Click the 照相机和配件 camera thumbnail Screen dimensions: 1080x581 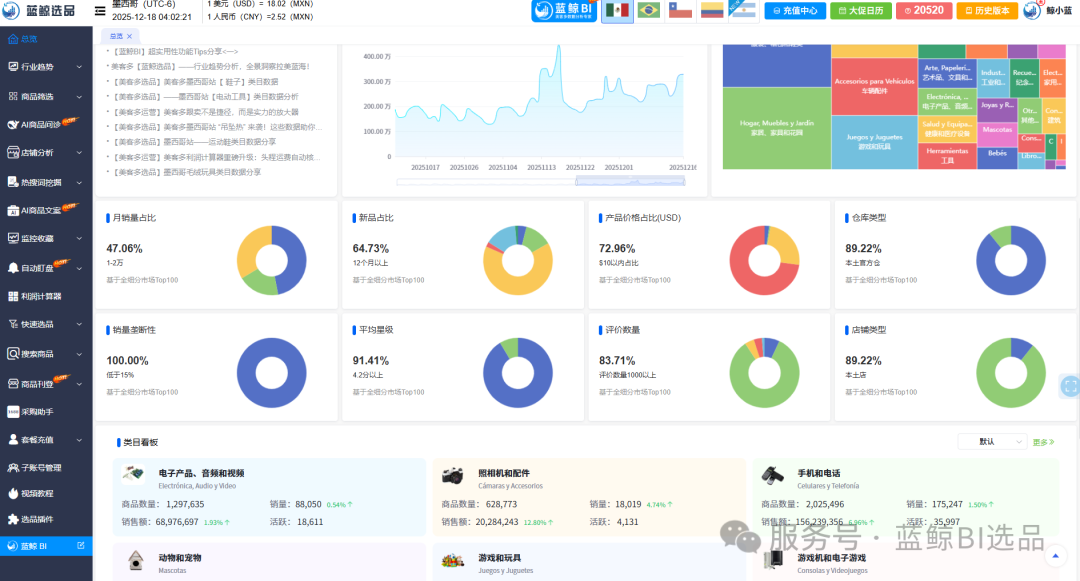coord(453,475)
